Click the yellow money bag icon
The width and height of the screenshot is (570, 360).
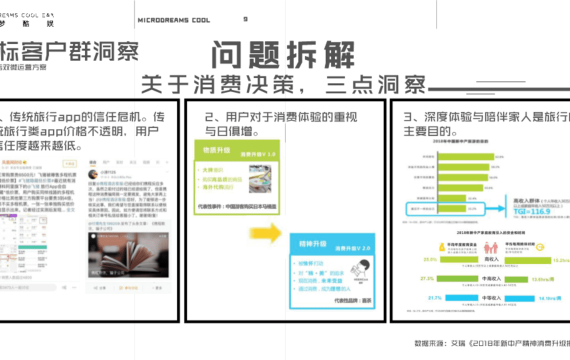pos(442,247)
